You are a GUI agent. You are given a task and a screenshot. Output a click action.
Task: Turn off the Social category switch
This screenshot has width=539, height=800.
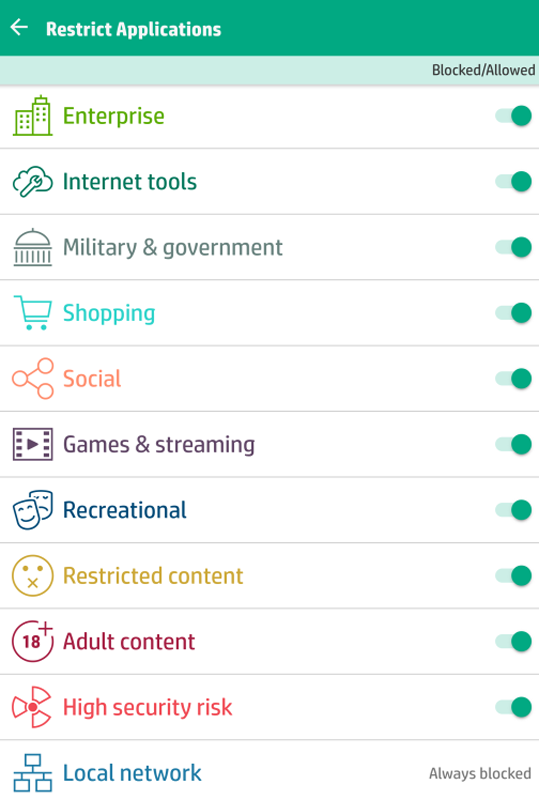[x=513, y=379]
